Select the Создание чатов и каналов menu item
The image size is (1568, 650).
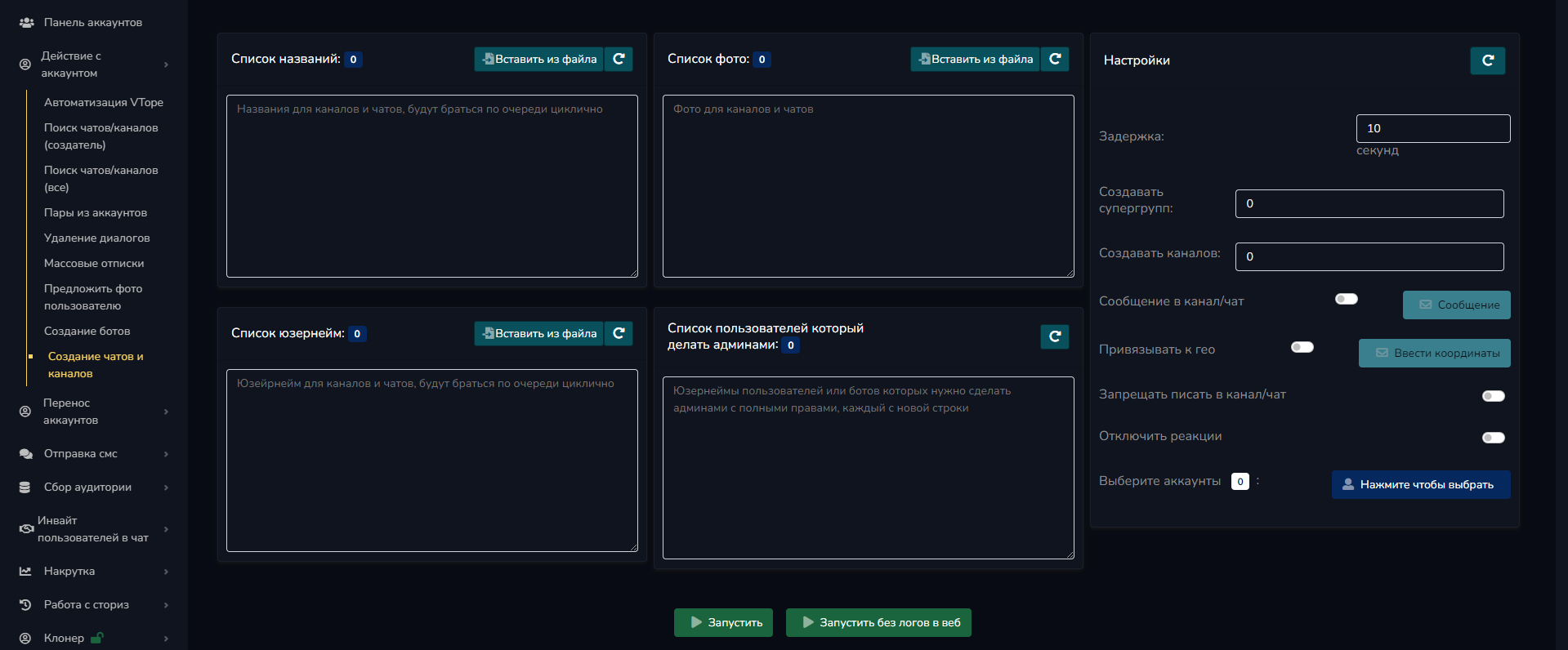pyautogui.click(x=96, y=365)
